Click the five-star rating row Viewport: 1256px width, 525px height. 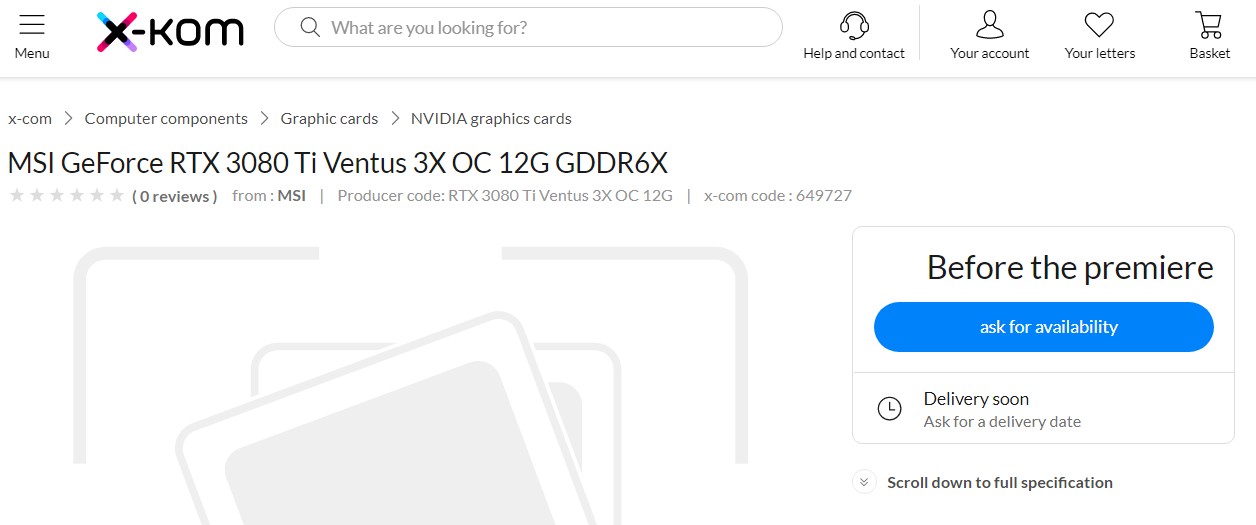[x=66, y=195]
